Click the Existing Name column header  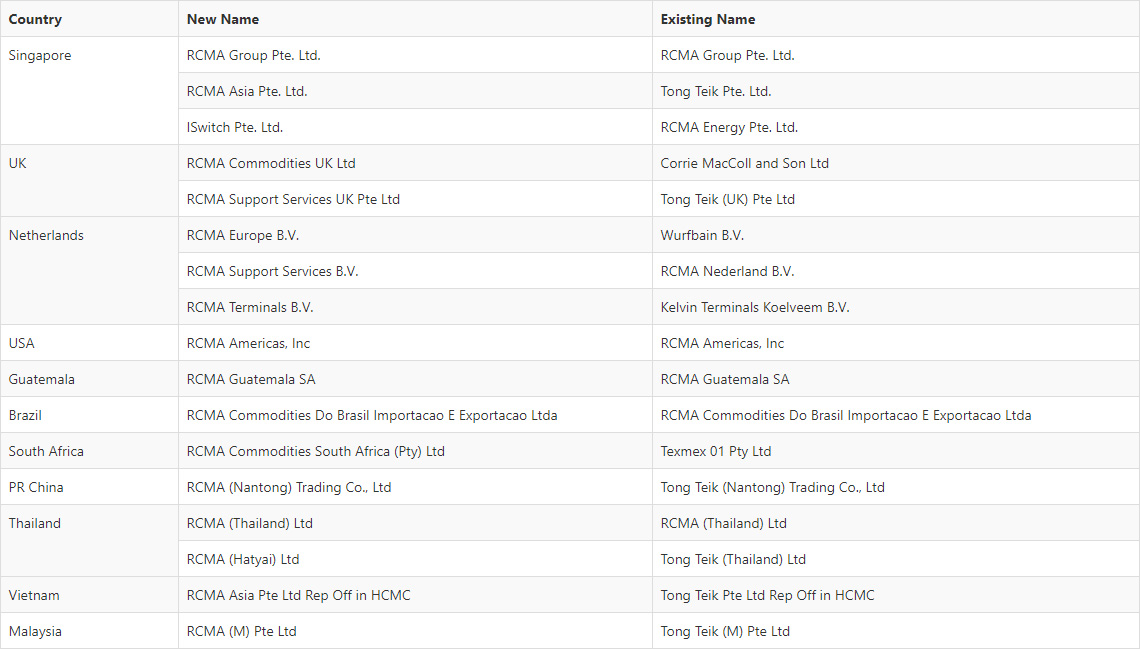pyautogui.click(x=896, y=19)
